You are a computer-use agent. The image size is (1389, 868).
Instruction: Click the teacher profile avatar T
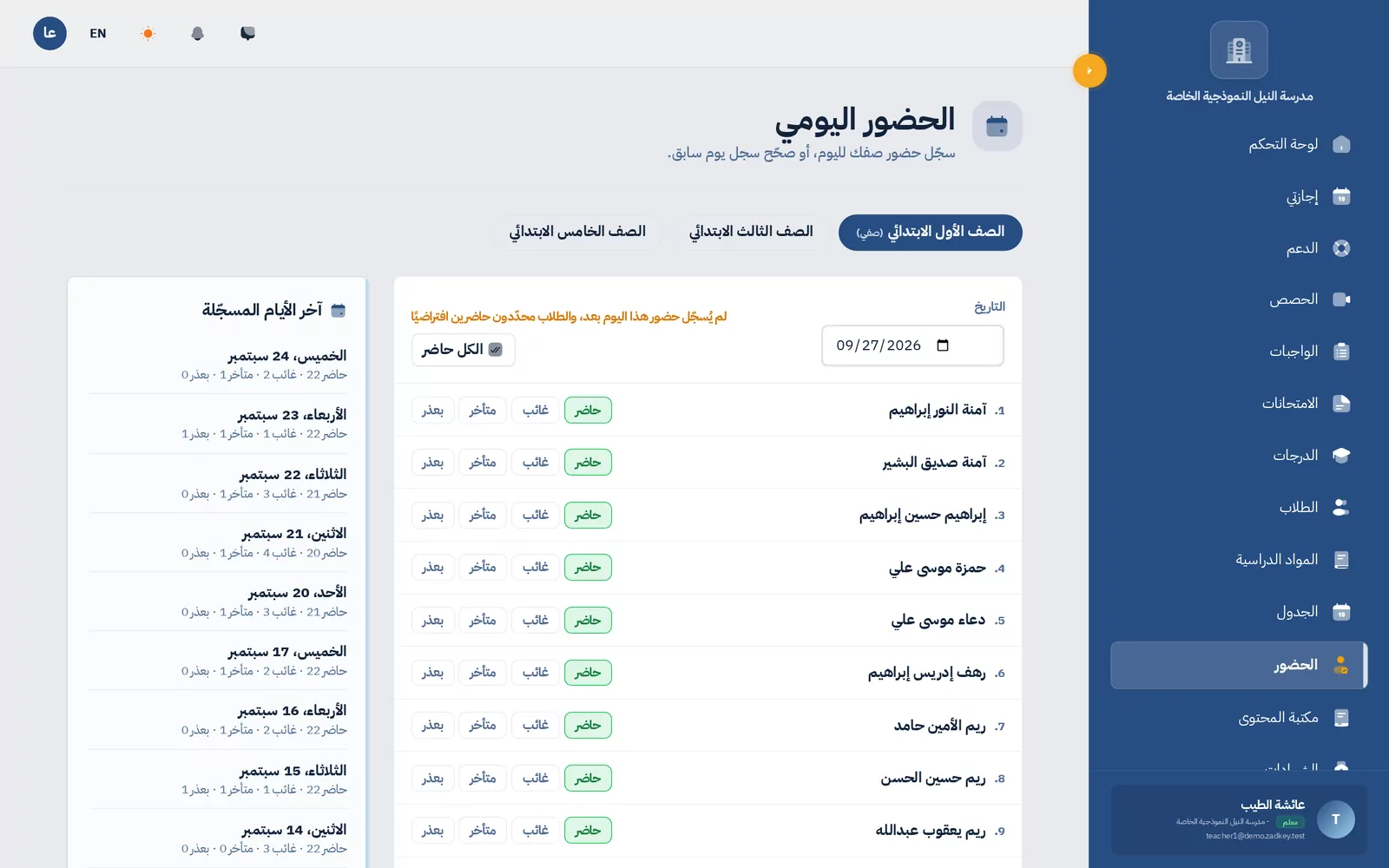tap(1335, 819)
